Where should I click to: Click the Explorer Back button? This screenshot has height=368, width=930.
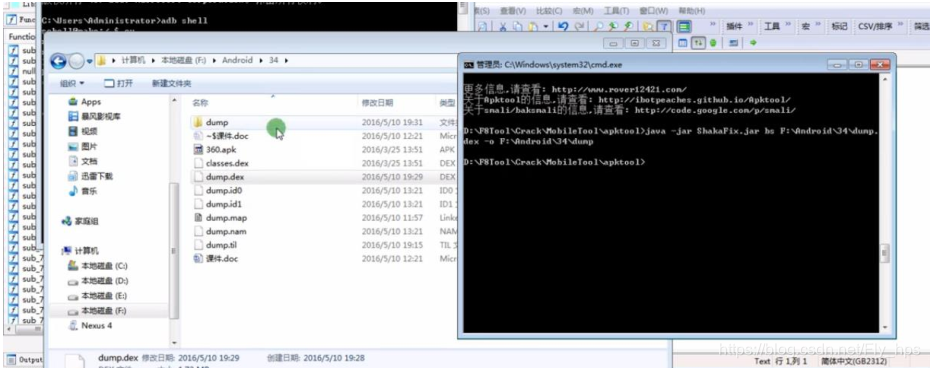58,61
